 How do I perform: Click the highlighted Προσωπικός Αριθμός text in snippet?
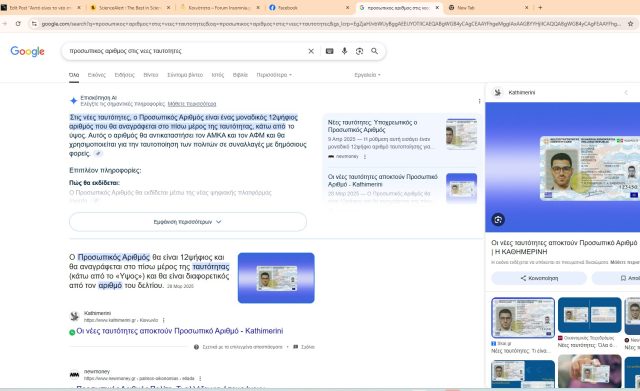pos(113,257)
